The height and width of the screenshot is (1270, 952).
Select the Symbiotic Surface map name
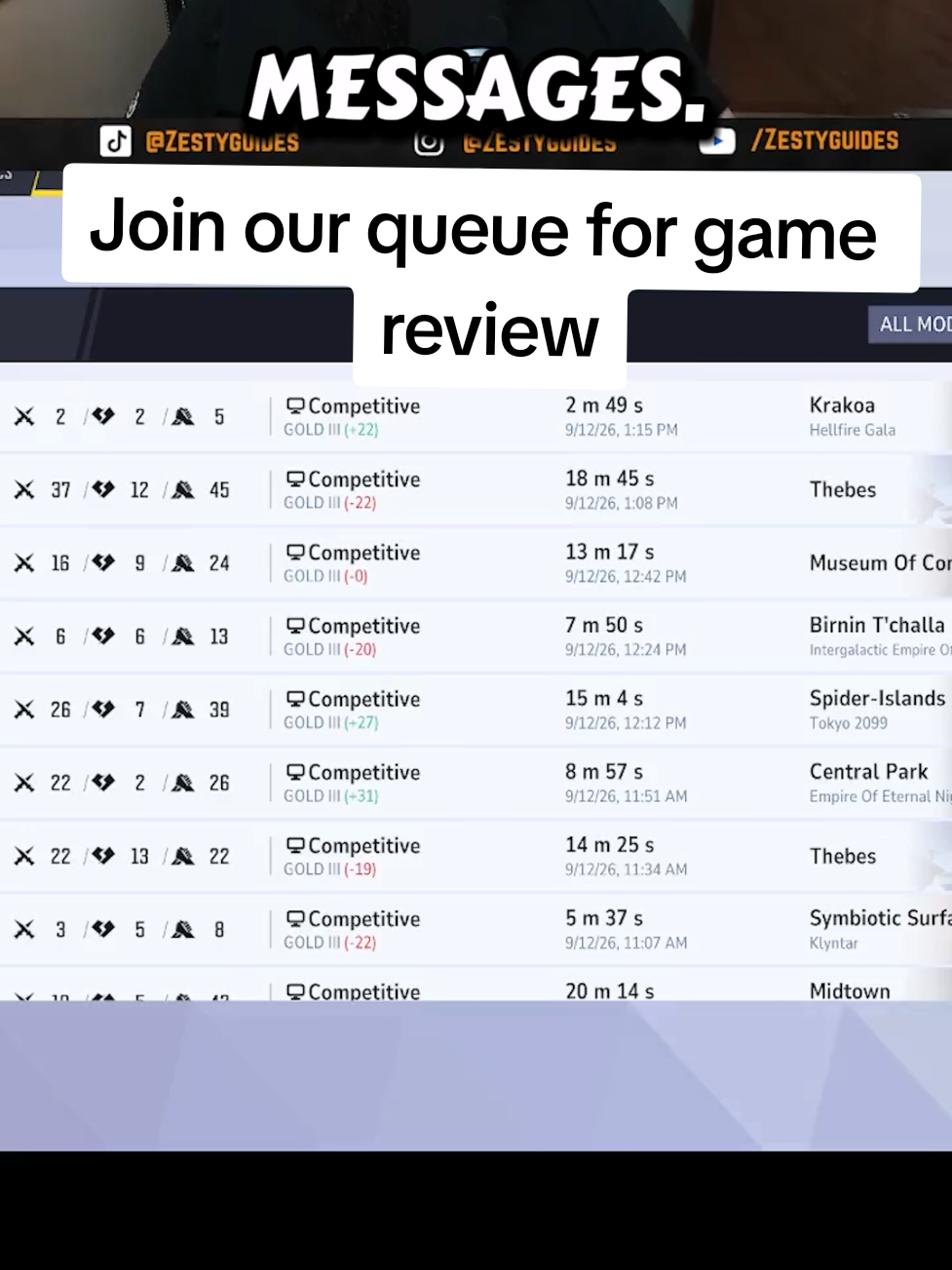point(880,918)
